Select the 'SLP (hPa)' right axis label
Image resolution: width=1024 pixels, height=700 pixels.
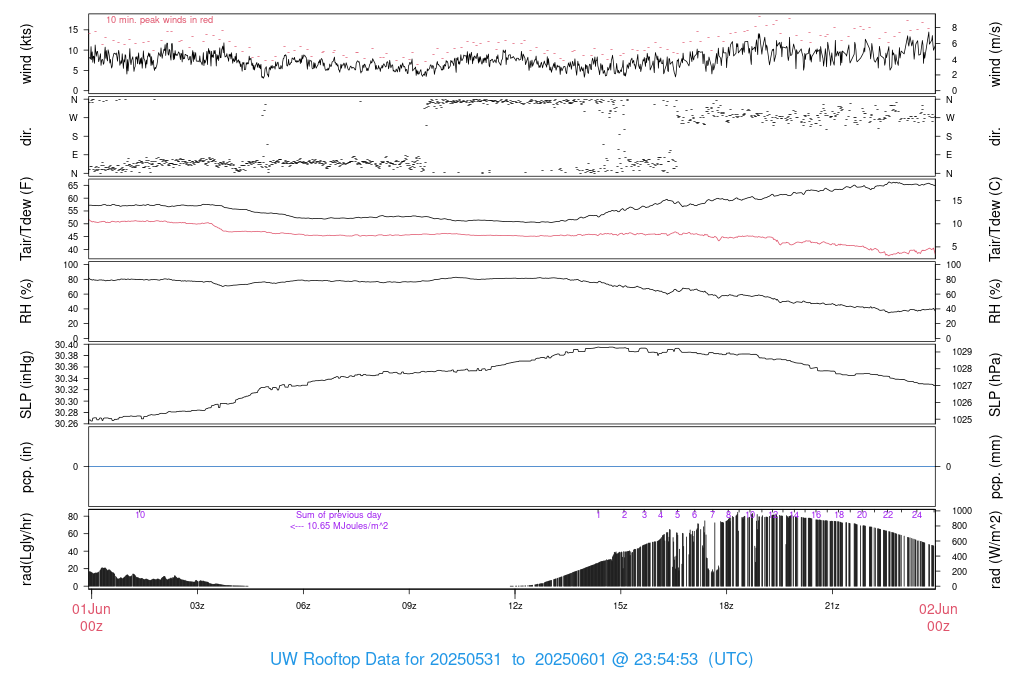click(995, 384)
